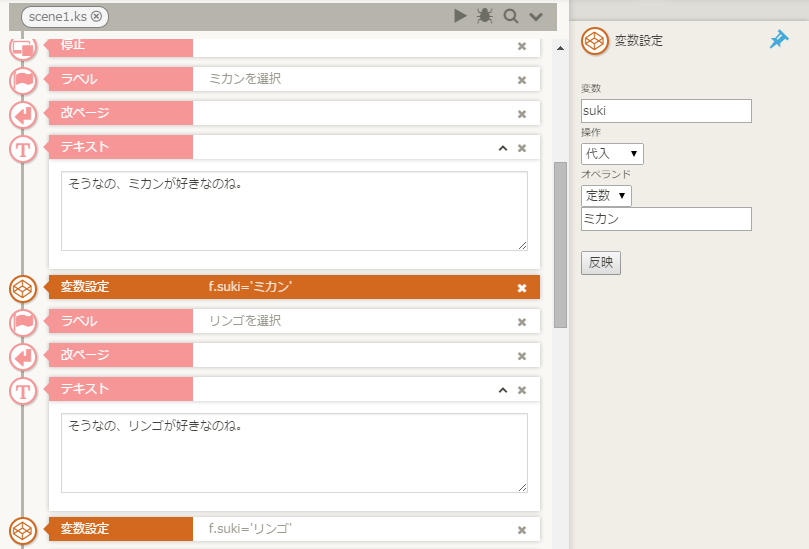Collapse the リンゴ テキスト component
The height and width of the screenshot is (549, 809).
[503, 390]
